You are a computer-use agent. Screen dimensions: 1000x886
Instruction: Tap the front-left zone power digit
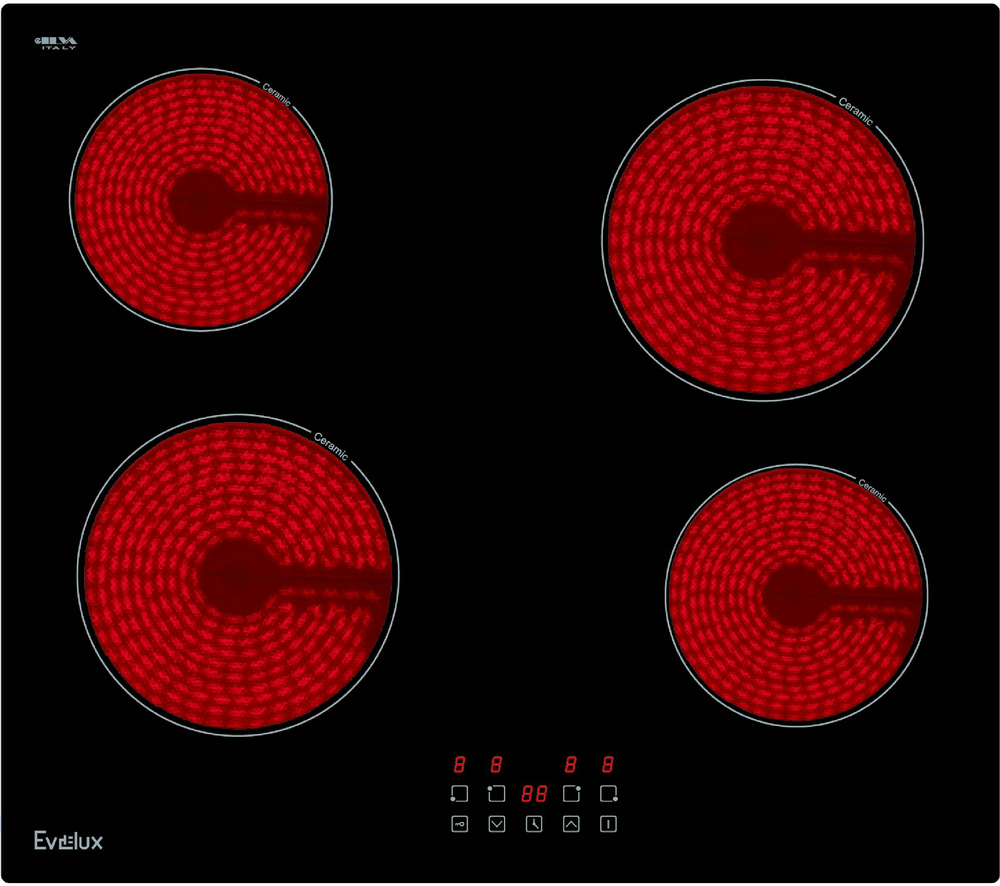458,763
